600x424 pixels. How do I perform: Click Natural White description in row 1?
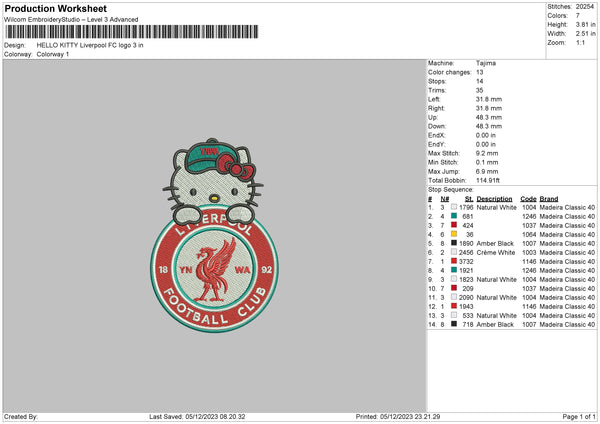click(497, 207)
